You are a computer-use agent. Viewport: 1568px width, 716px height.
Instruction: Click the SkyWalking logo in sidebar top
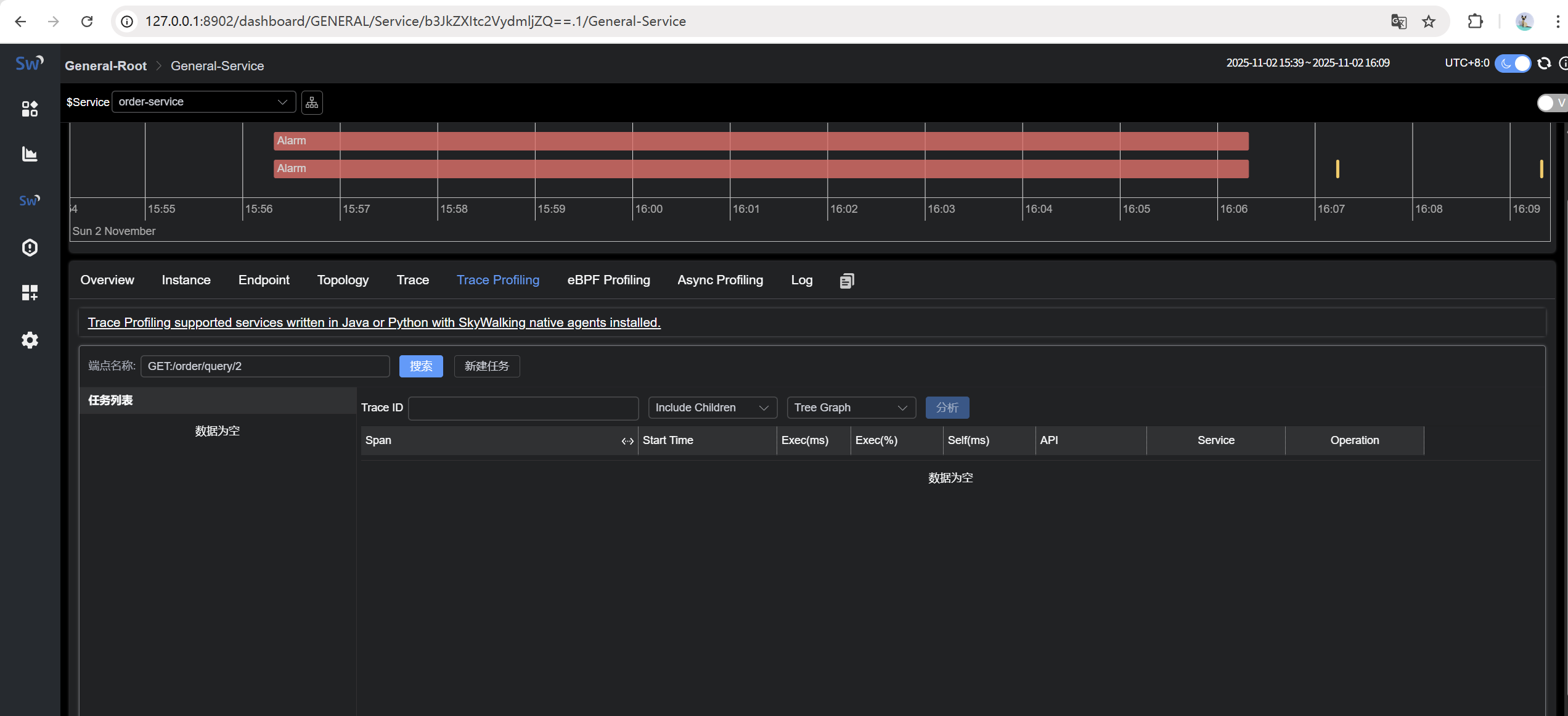[29, 63]
